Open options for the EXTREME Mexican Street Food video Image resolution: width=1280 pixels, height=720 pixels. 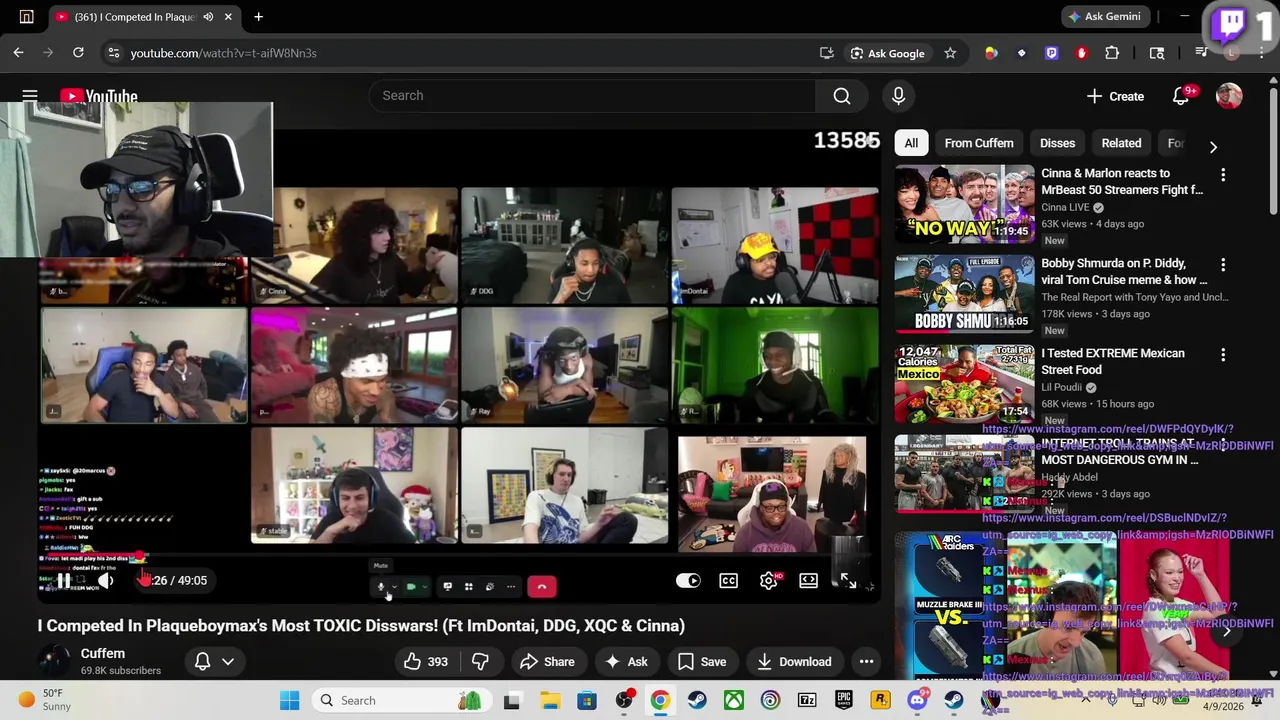(1223, 355)
